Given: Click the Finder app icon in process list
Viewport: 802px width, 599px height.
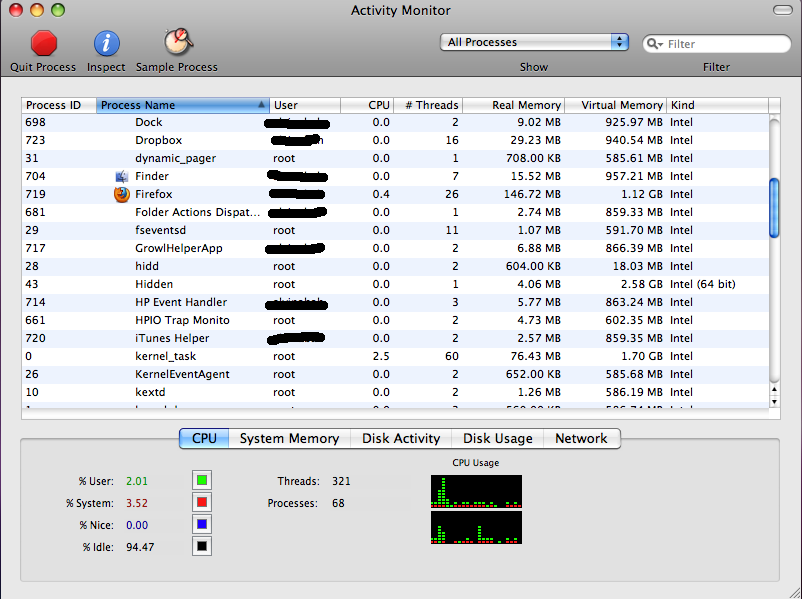Looking at the screenshot, I should (122, 176).
